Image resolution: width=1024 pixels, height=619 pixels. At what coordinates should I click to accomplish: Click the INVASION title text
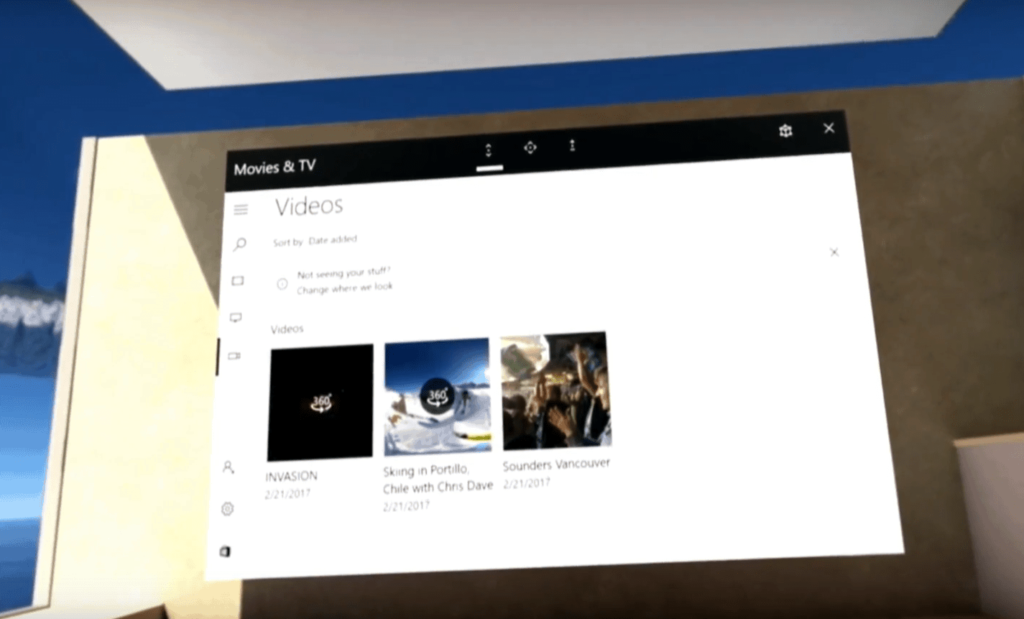[x=291, y=477]
